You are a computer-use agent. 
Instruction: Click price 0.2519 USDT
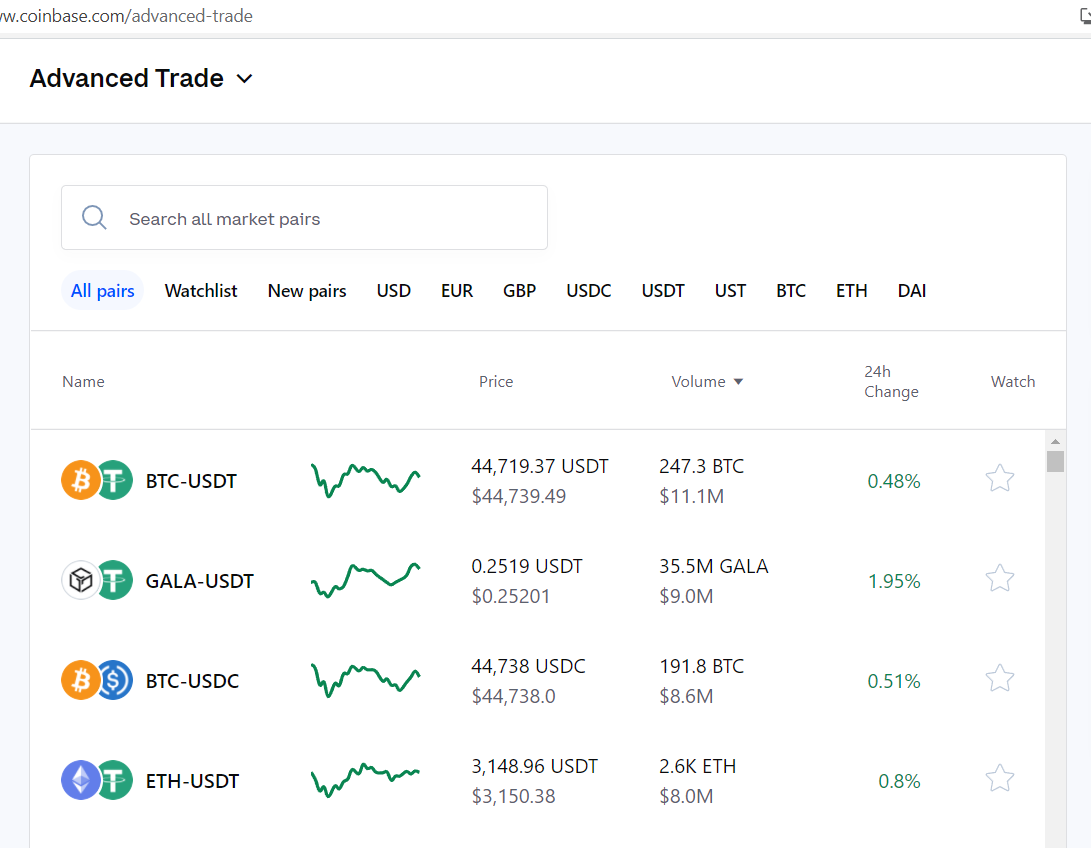(x=527, y=566)
